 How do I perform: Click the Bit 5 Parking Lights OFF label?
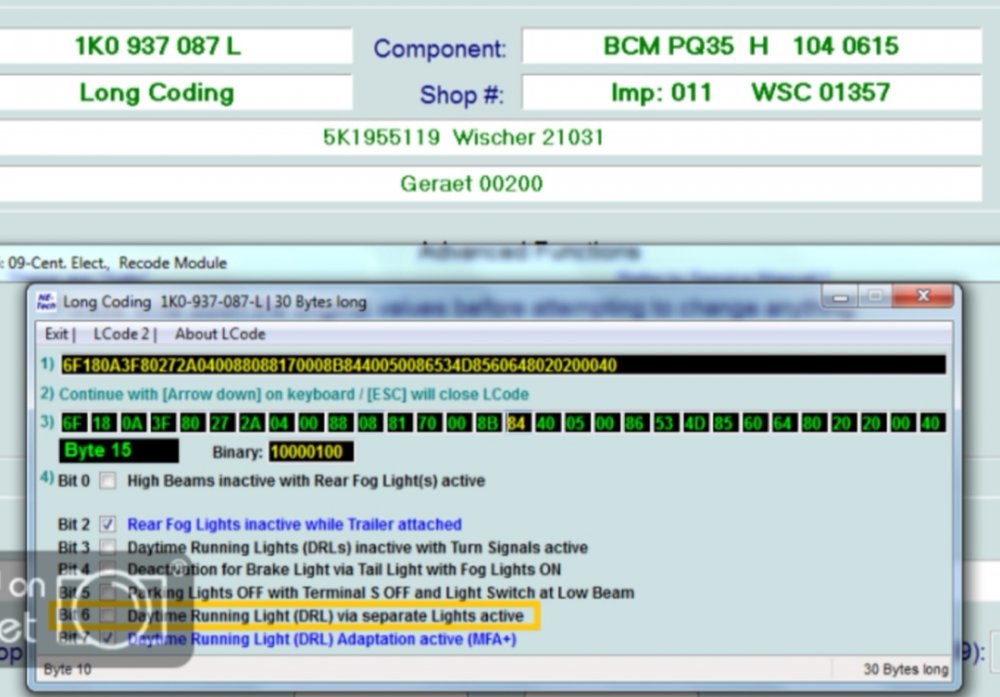click(381, 592)
